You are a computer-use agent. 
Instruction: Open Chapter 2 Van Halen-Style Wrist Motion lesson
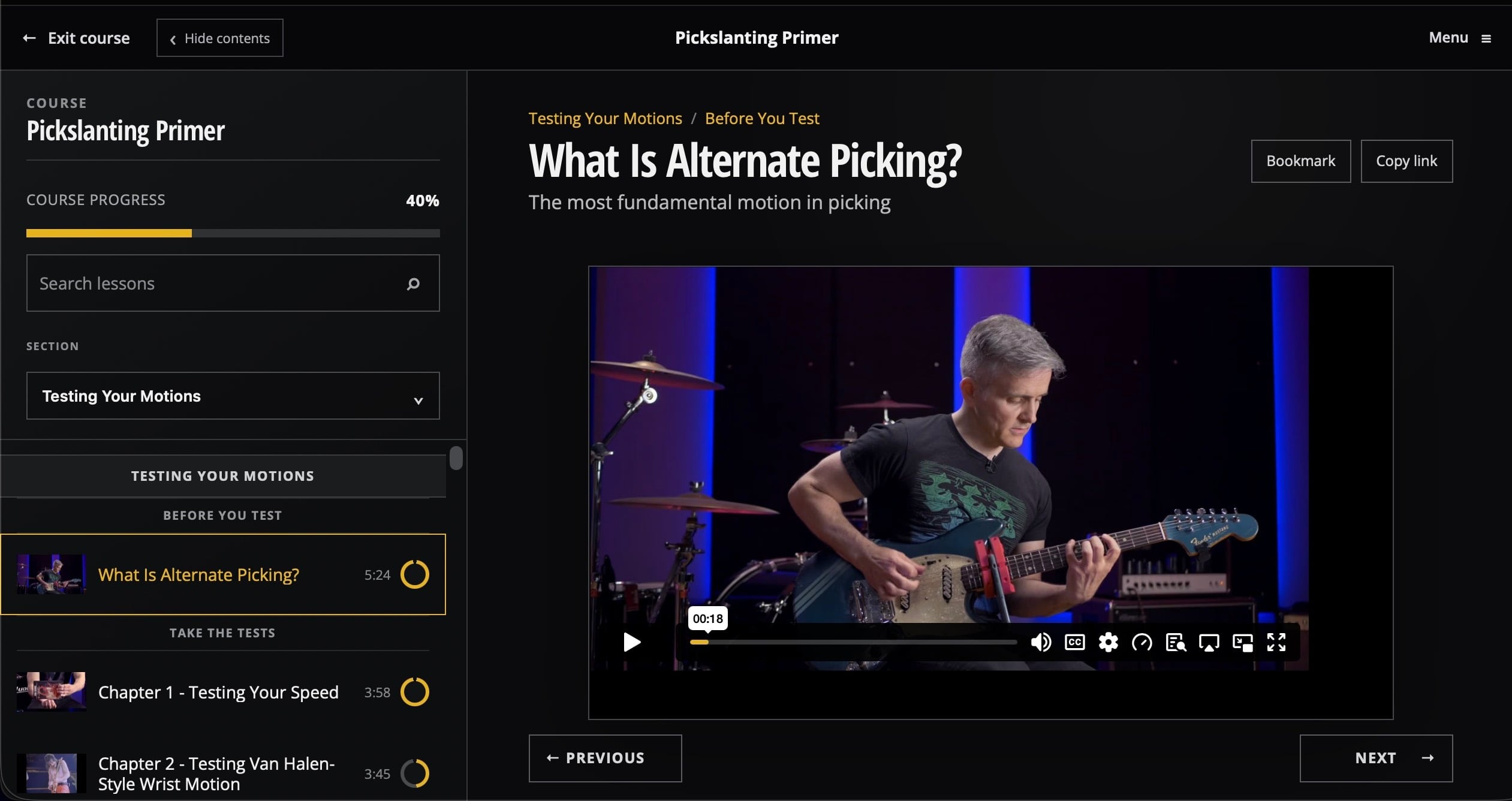tap(223, 773)
